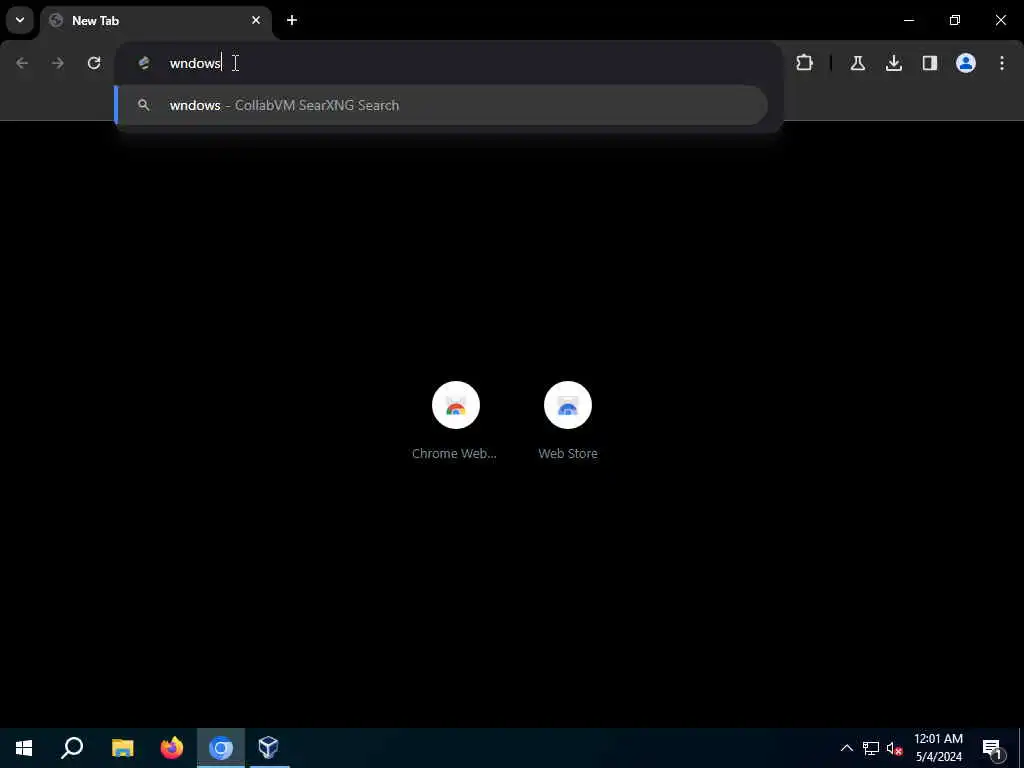The image size is (1024, 768).
Task: Expand hidden system tray icons
Action: (846, 748)
